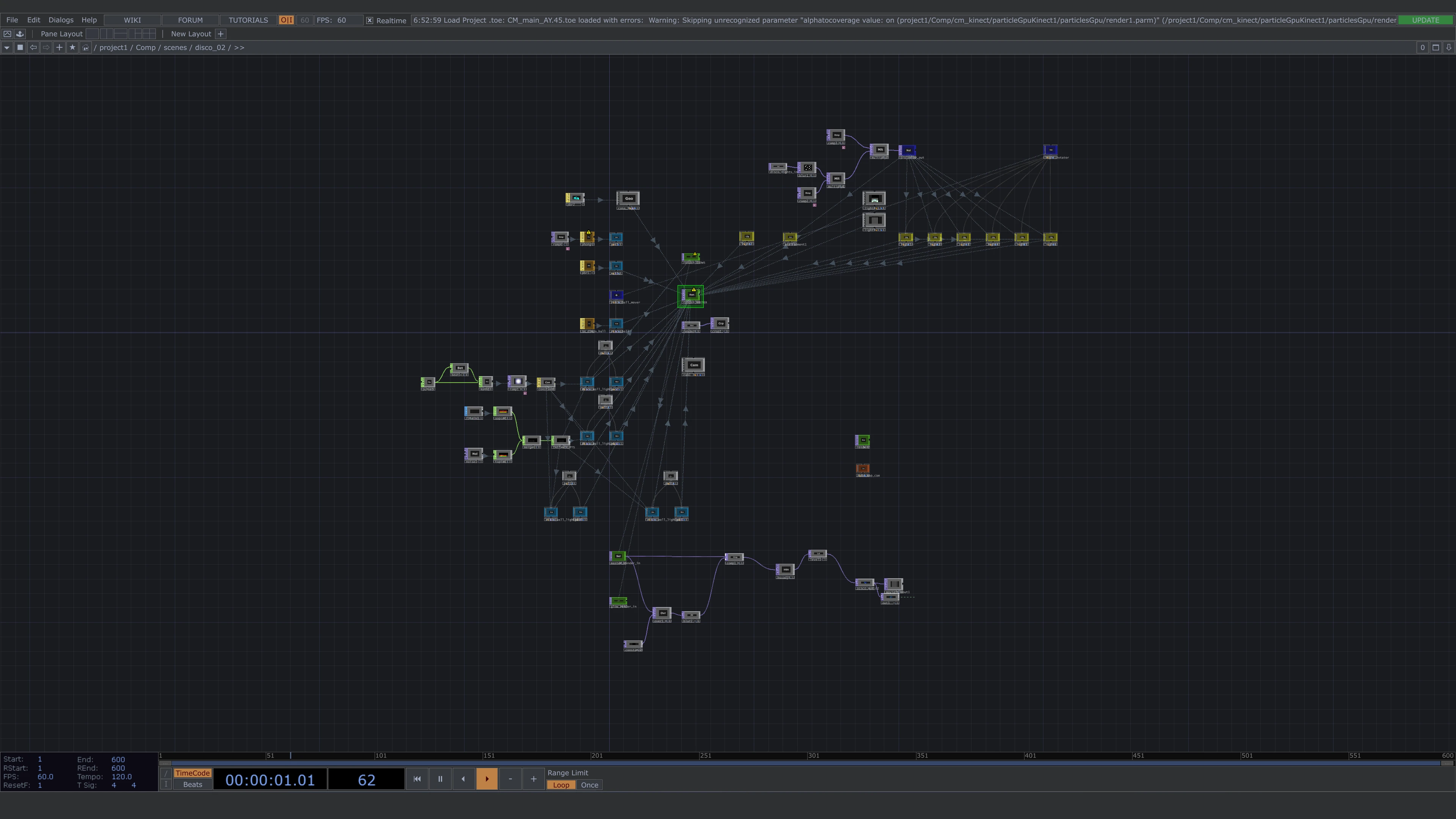1456x819 pixels.
Task: Toggle the Realtime checkbox
Action: 370,20
